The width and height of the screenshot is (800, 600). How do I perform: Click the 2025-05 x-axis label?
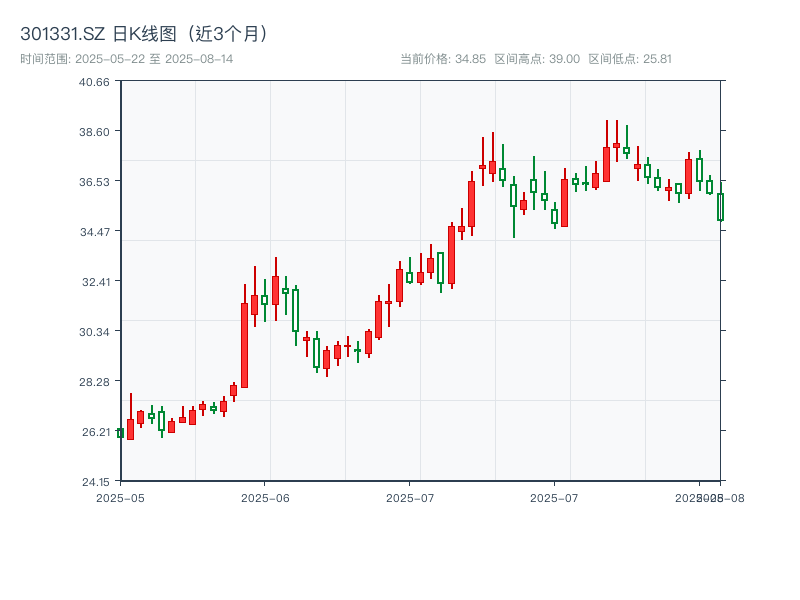[120, 498]
